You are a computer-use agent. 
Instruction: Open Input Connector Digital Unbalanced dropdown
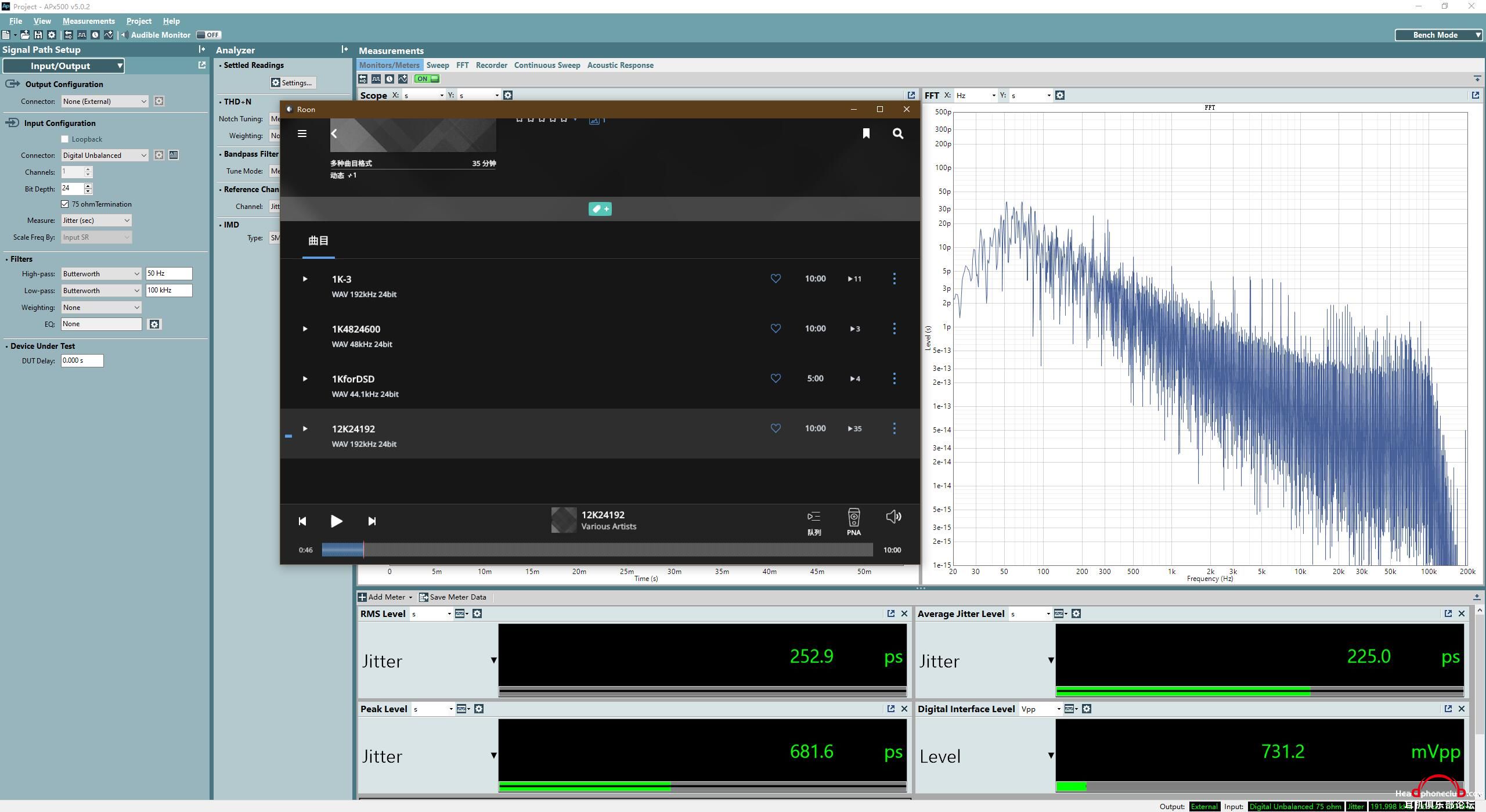click(104, 155)
